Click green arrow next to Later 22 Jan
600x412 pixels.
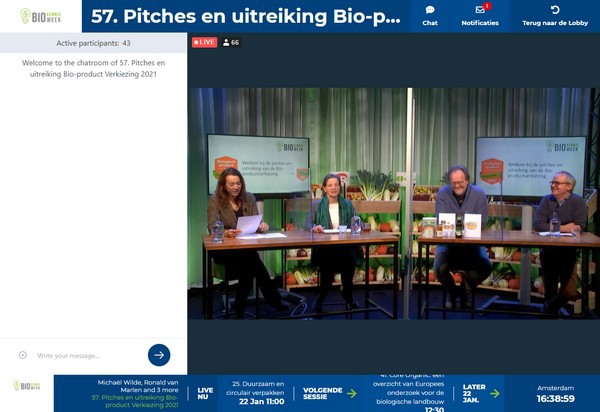[x=494, y=393]
